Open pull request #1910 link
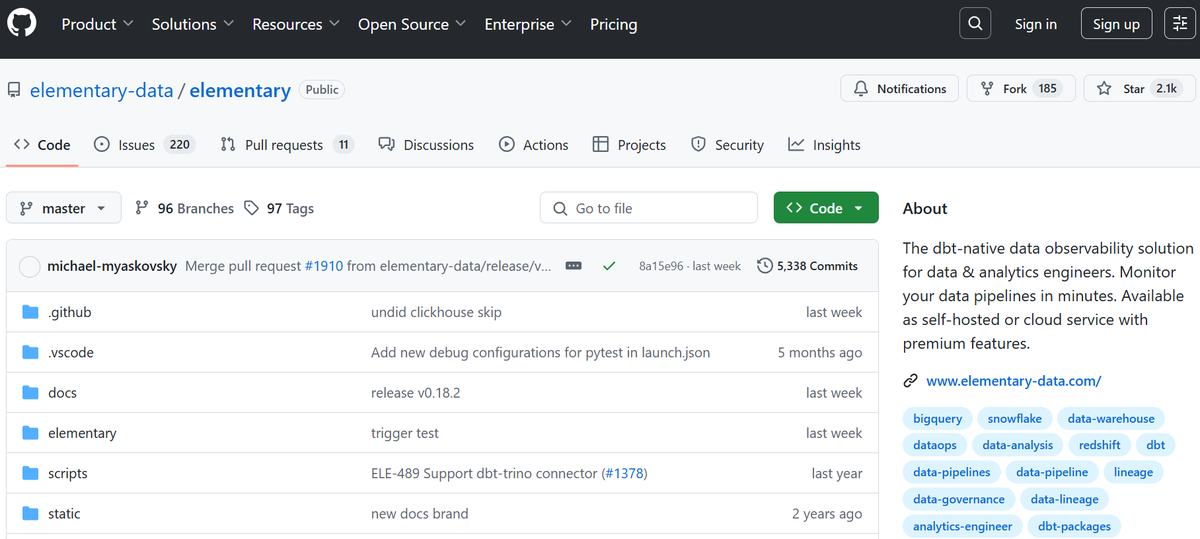Screen dimensions: 1200x539 (324, 266)
